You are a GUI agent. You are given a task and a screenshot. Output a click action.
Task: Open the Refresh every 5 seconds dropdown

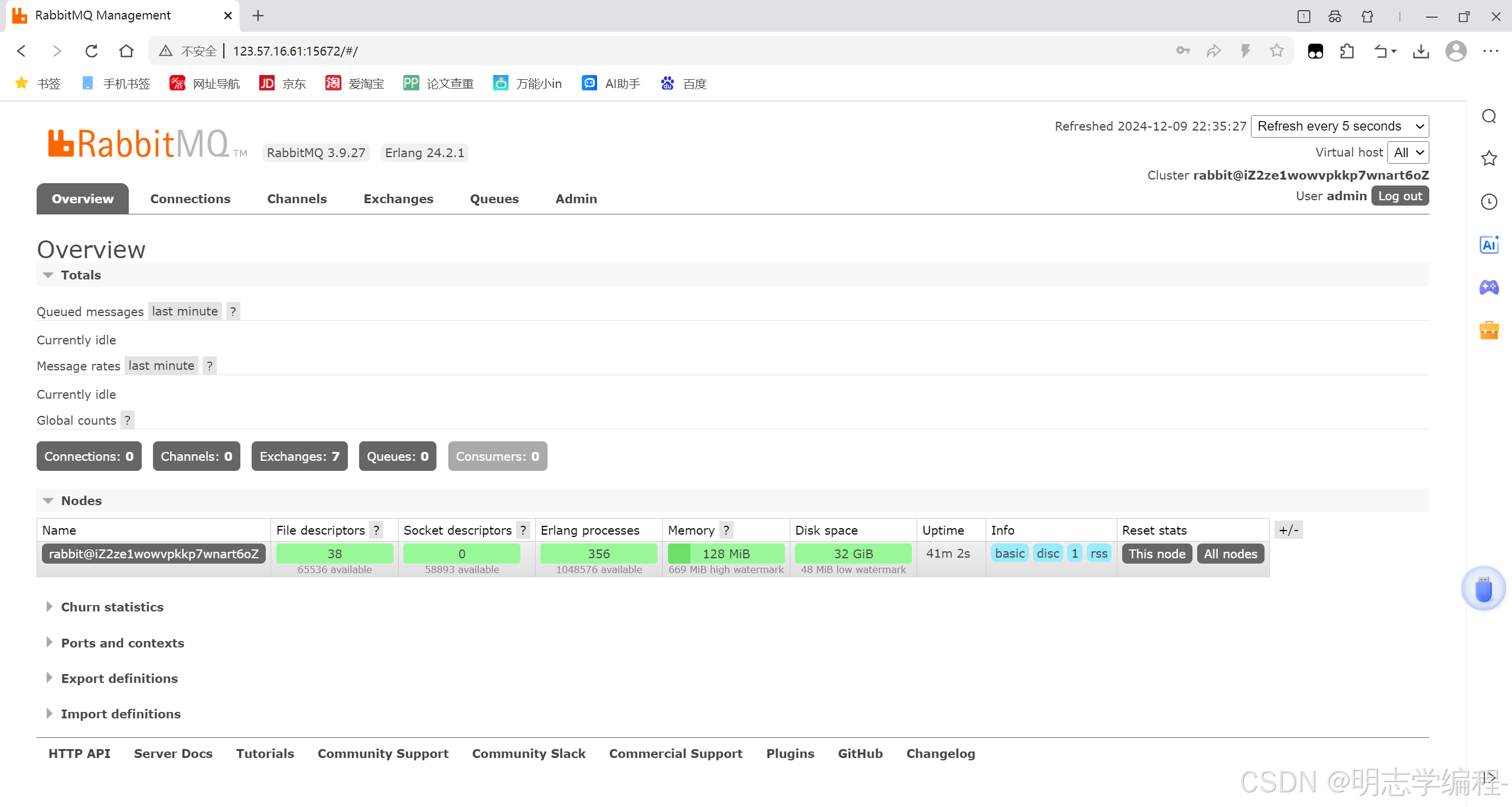pos(1340,126)
